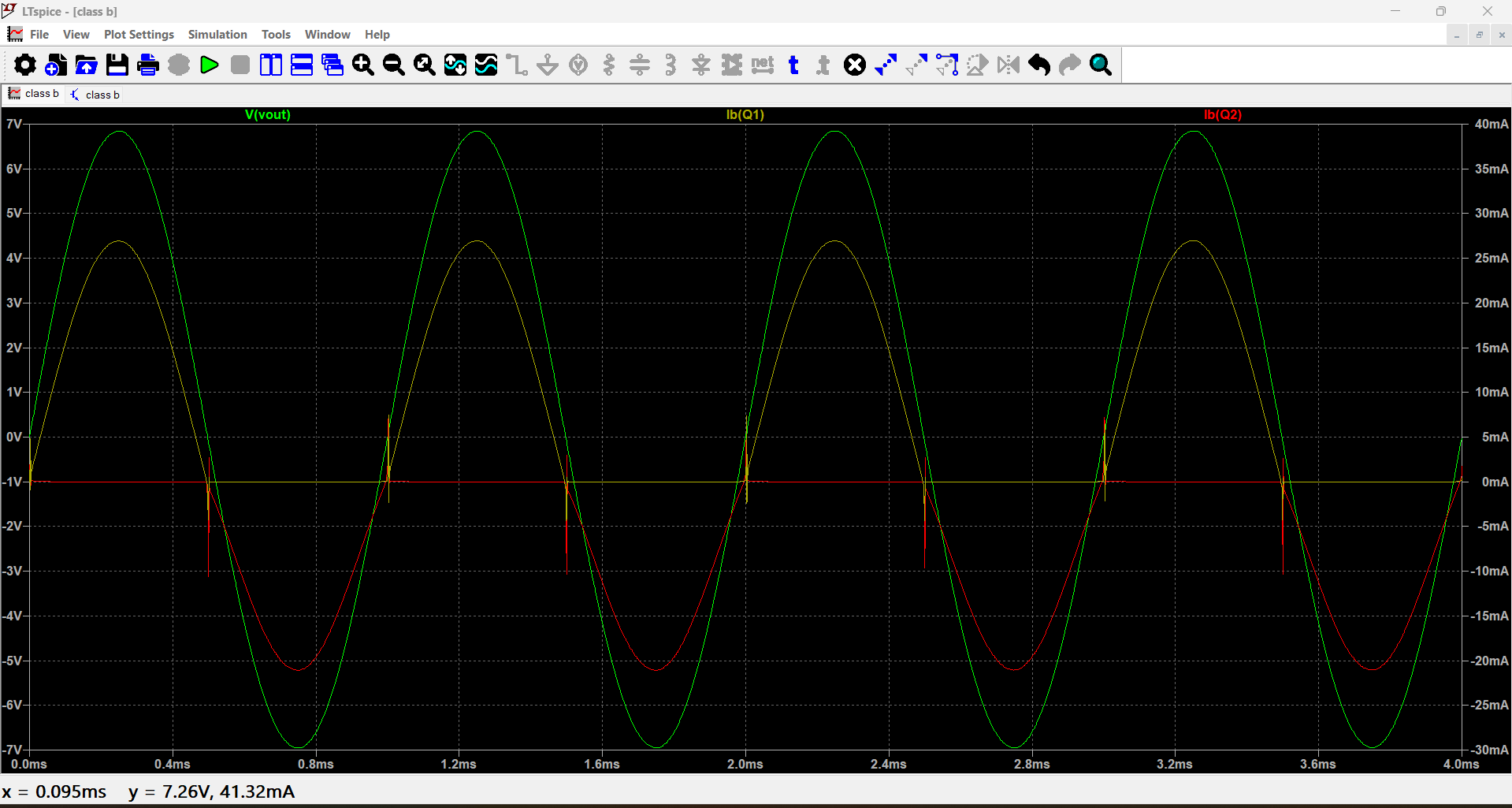
Task: Create a new schematic with the toolbar icon
Action: click(56, 65)
